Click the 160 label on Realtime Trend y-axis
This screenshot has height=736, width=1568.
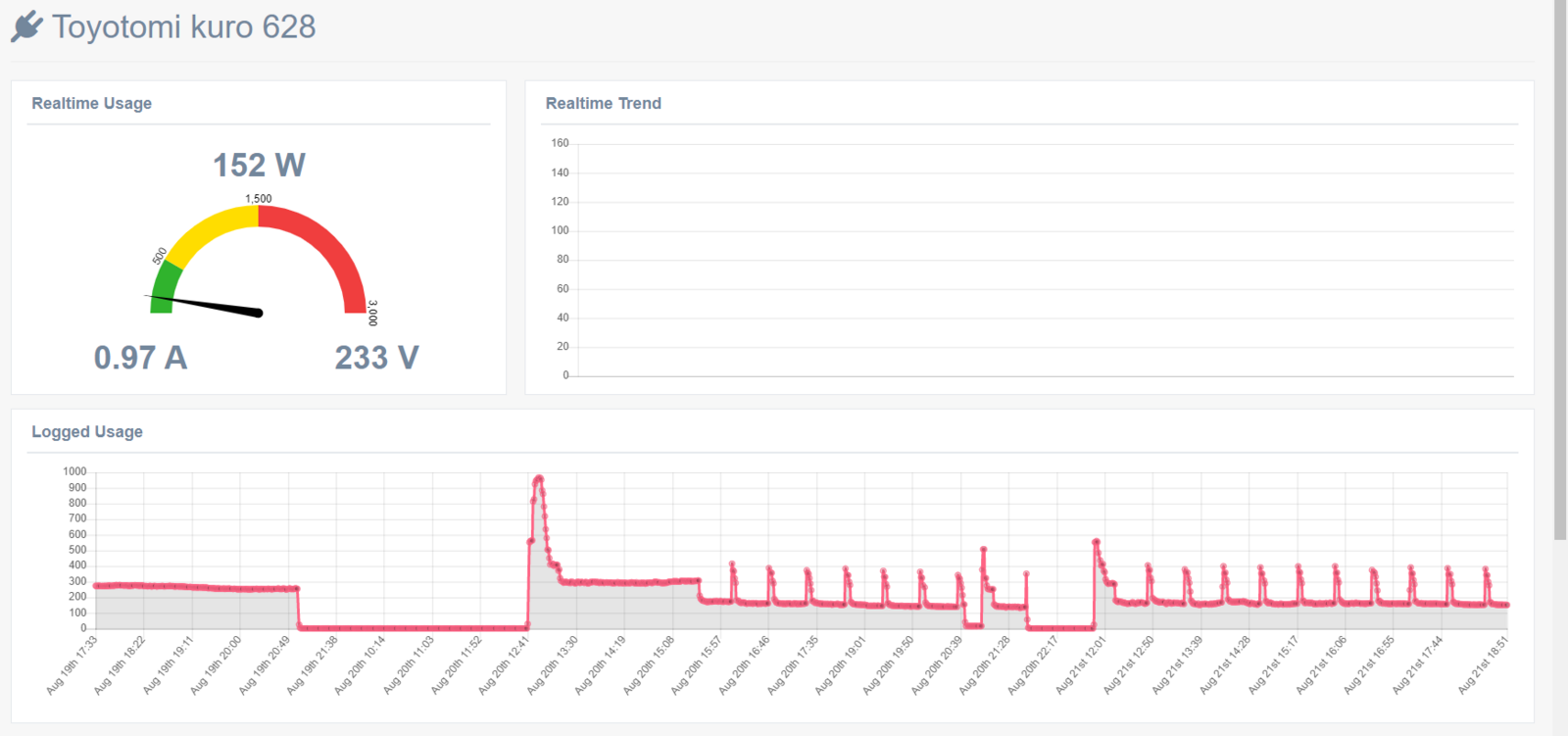click(560, 143)
